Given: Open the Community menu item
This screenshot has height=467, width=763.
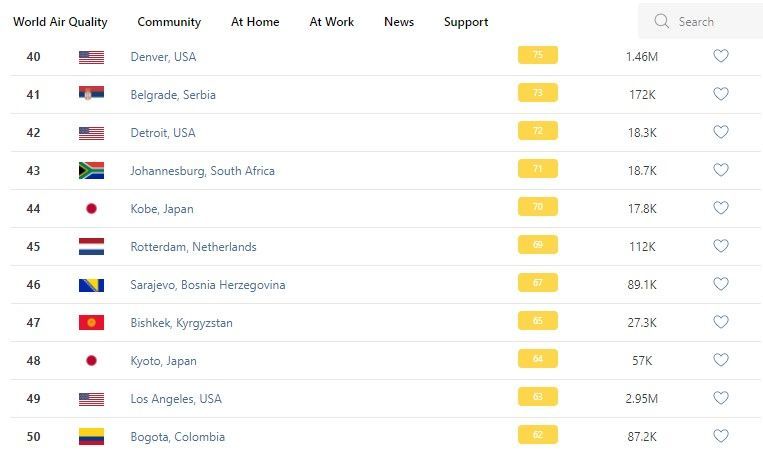Looking at the screenshot, I should [x=169, y=21].
